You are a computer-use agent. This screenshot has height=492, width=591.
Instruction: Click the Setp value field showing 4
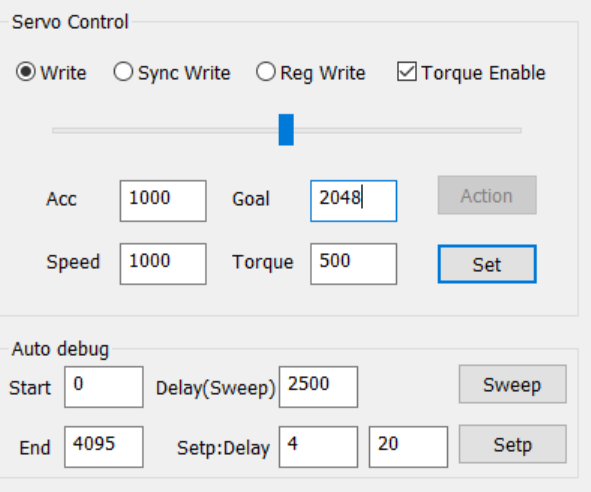[x=318, y=447]
